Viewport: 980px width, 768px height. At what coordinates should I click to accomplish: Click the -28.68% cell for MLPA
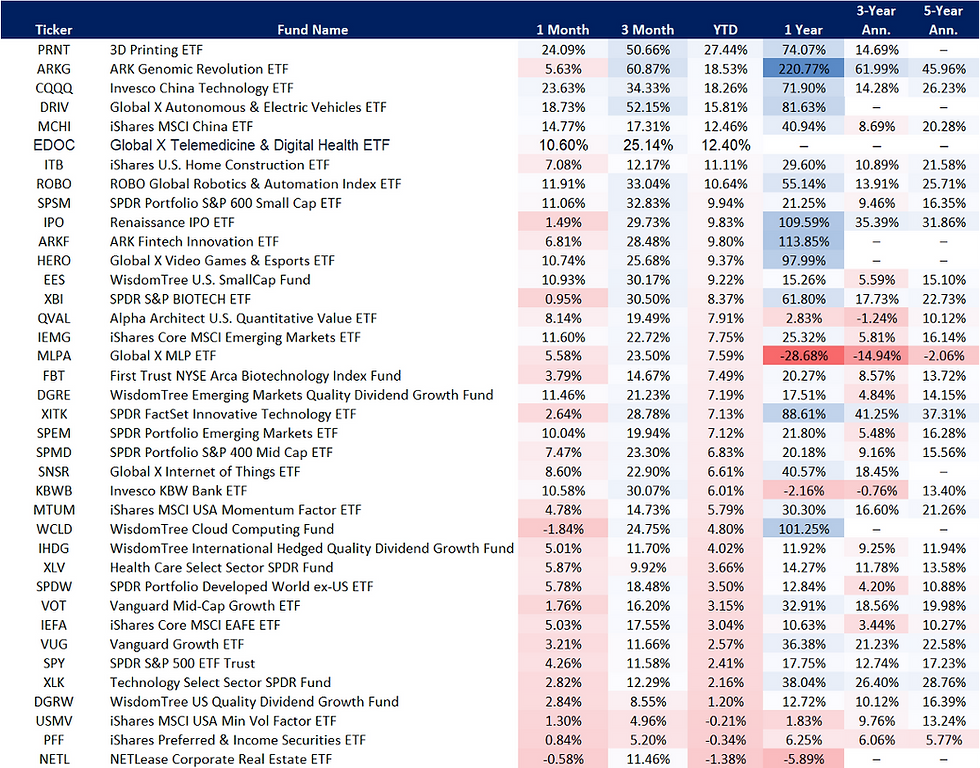[803, 356]
